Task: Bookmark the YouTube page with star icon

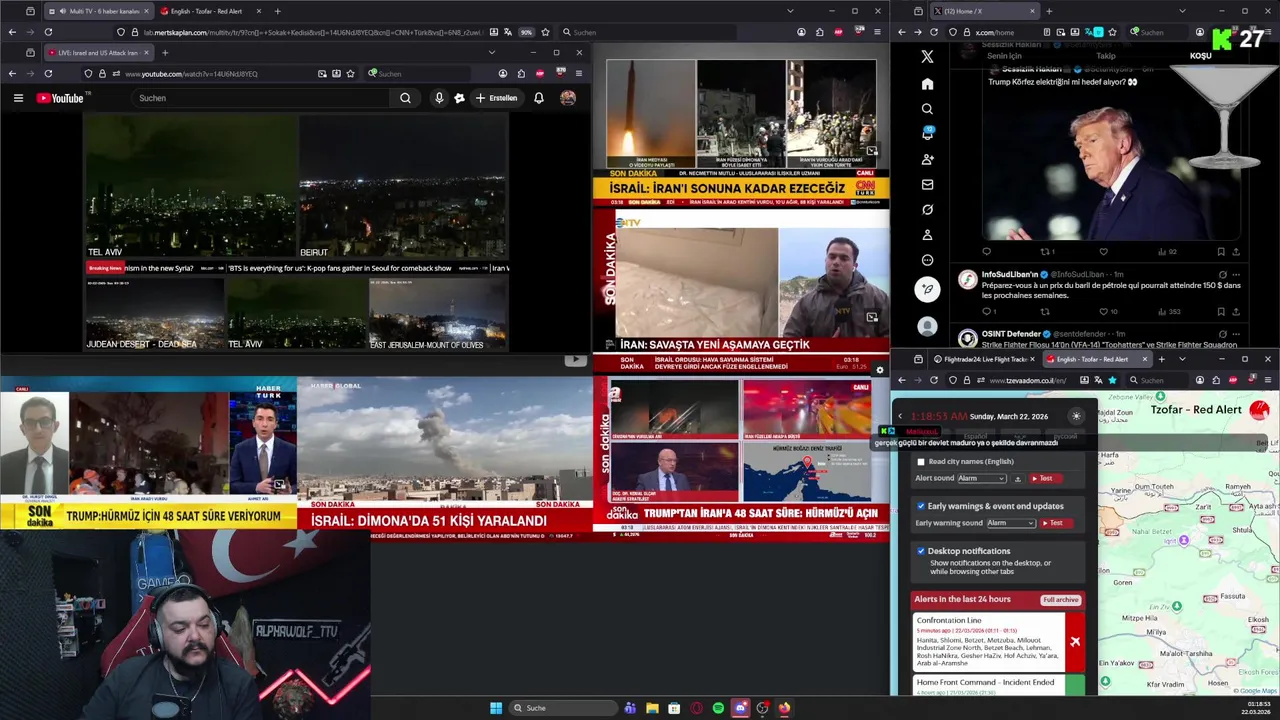Action: point(350,73)
